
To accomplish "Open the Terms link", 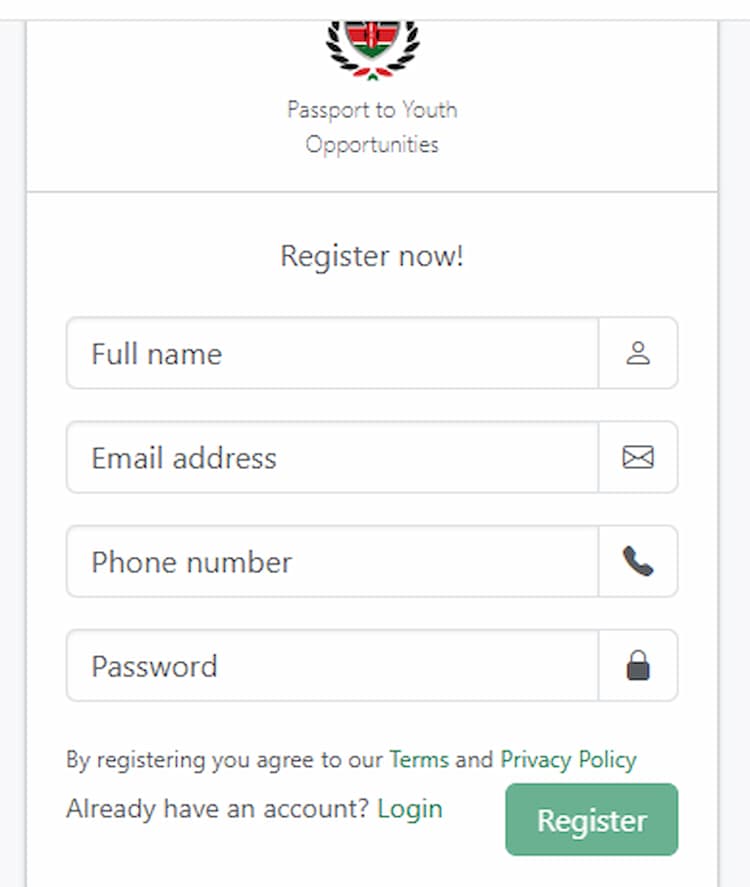I will pos(420,760).
